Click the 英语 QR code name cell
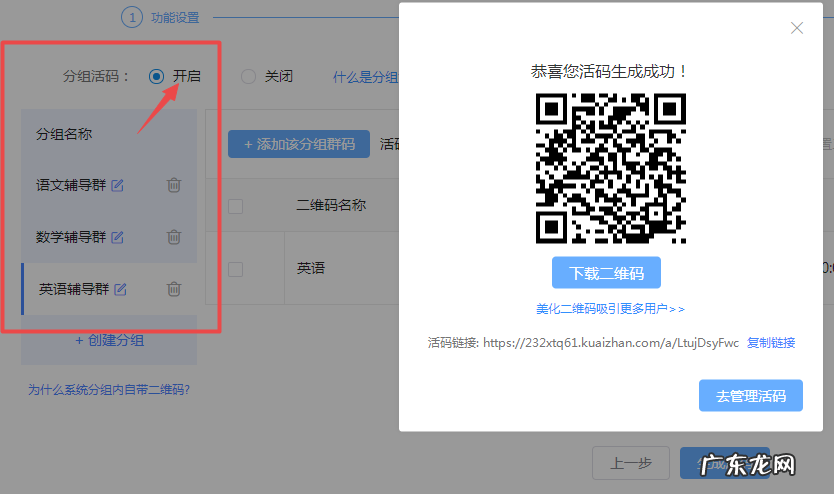The height and width of the screenshot is (494, 834). (311, 268)
